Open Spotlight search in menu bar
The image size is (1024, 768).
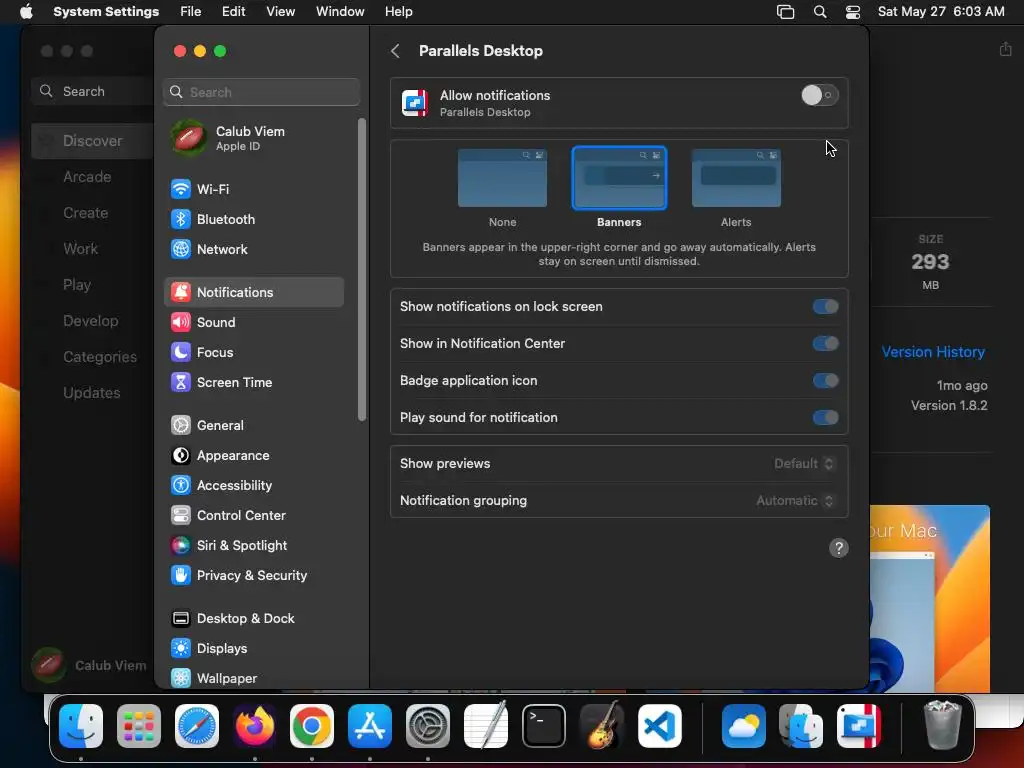point(820,12)
